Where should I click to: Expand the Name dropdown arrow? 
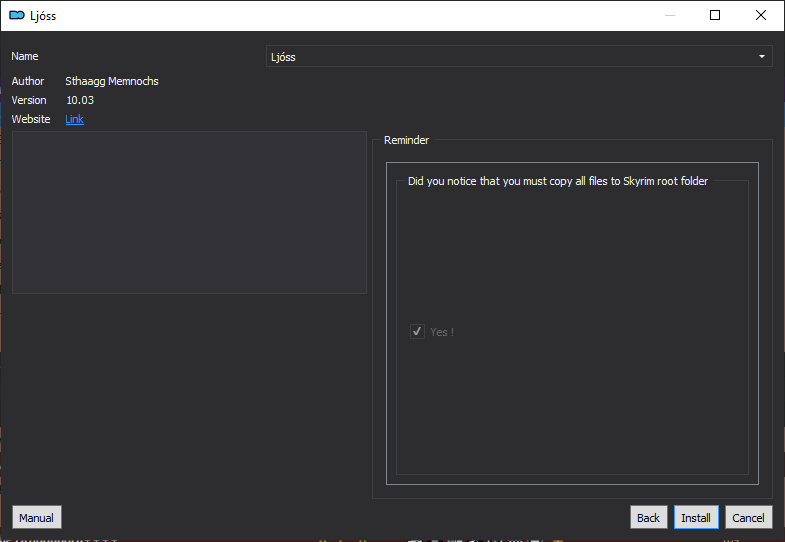click(x=761, y=57)
